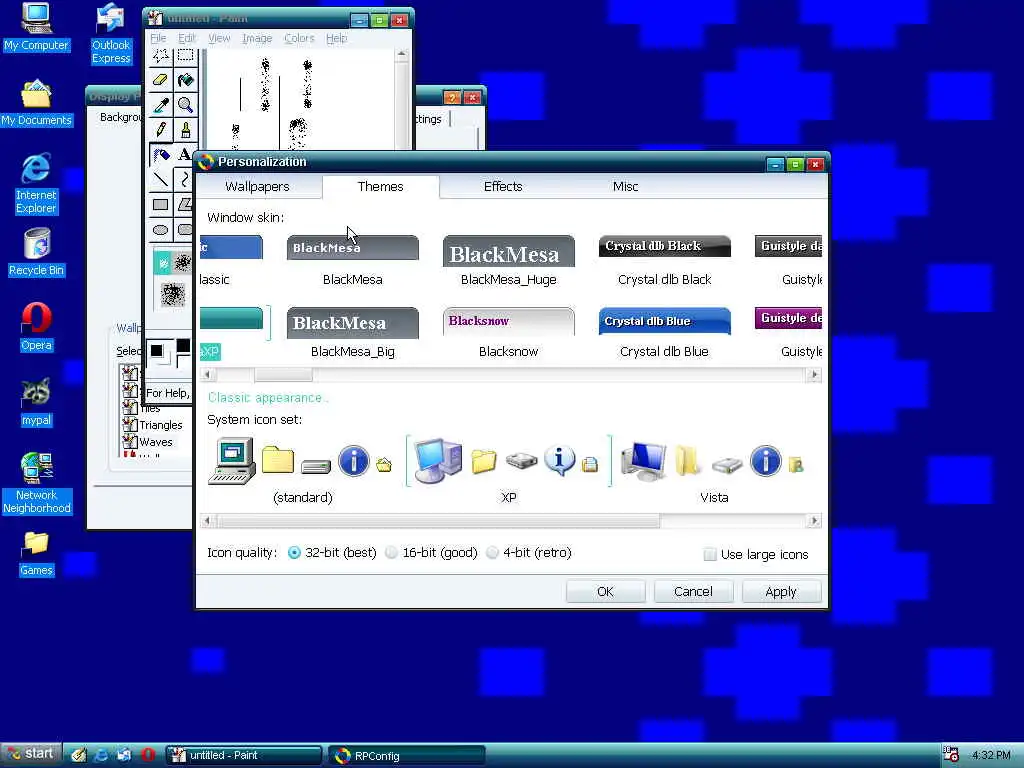Select the Brush tool in Paint
The image size is (1024, 768).
[185, 130]
